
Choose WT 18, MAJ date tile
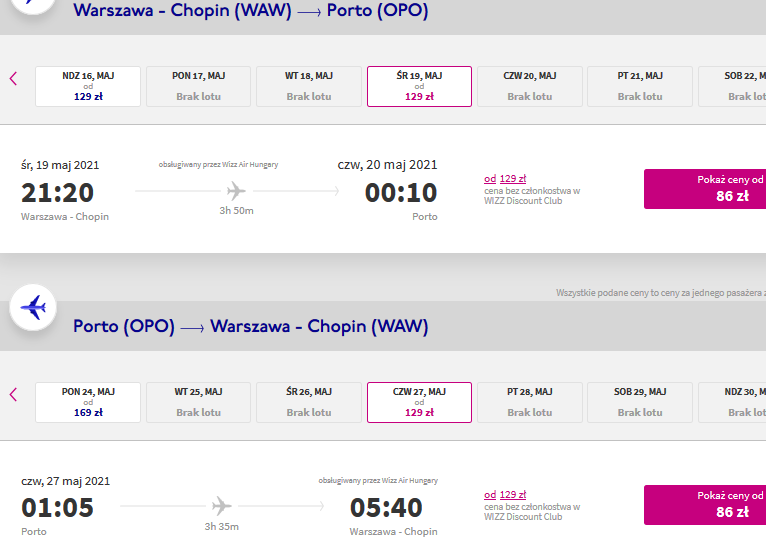click(309, 86)
